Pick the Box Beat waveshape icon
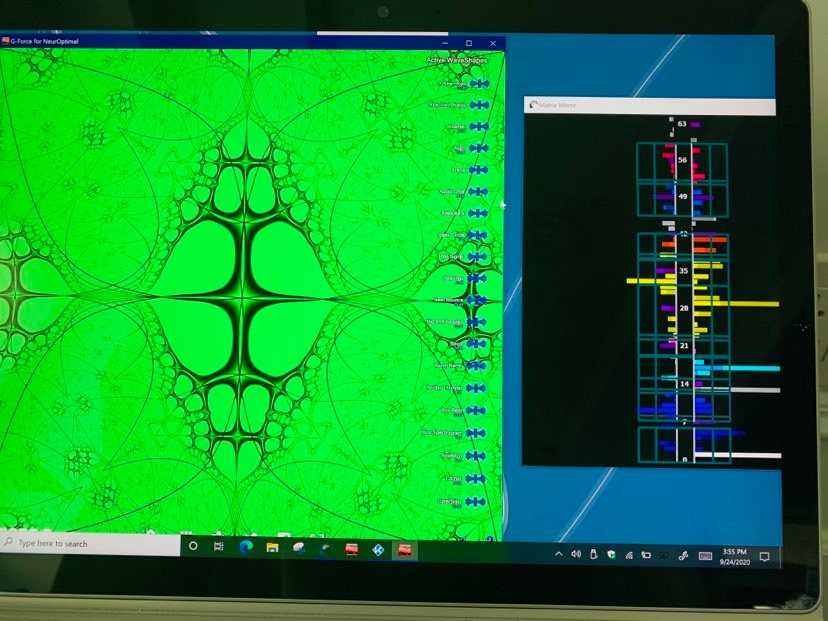Viewport: 828px width, 621px height. pyautogui.click(x=476, y=410)
